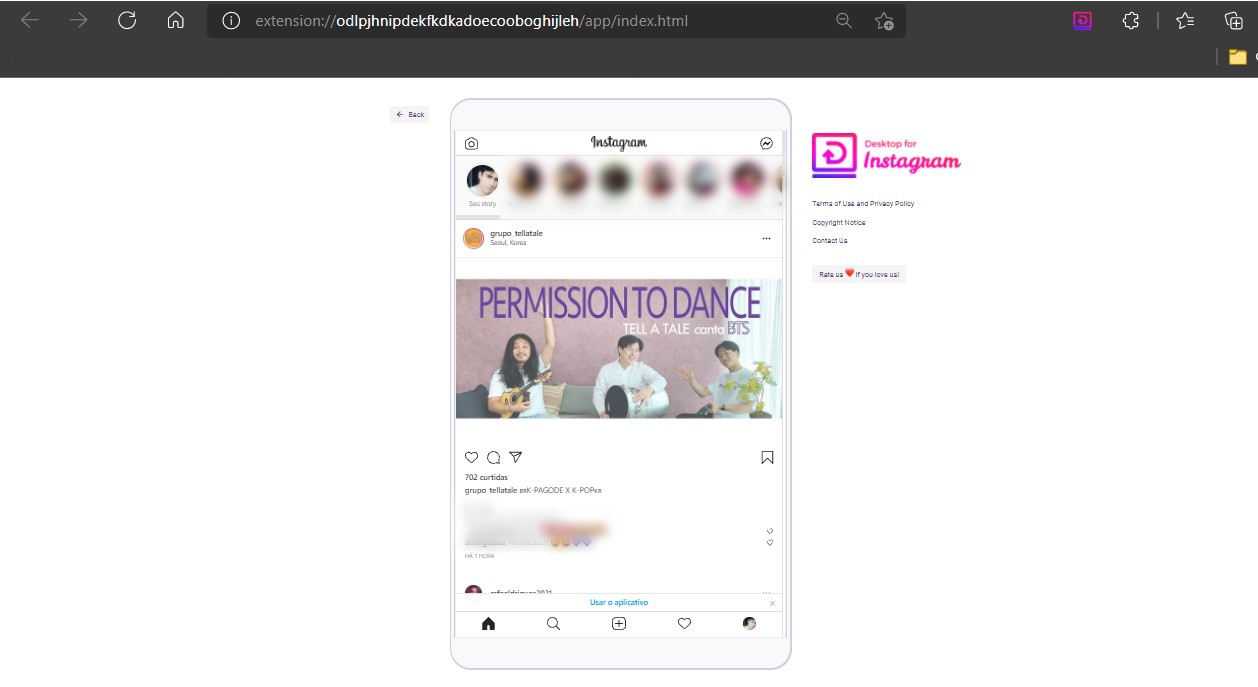The width and height of the screenshot is (1258, 687).
Task: Open the Instagram camera icon
Action: pyautogui.click(x=472, y=144)
